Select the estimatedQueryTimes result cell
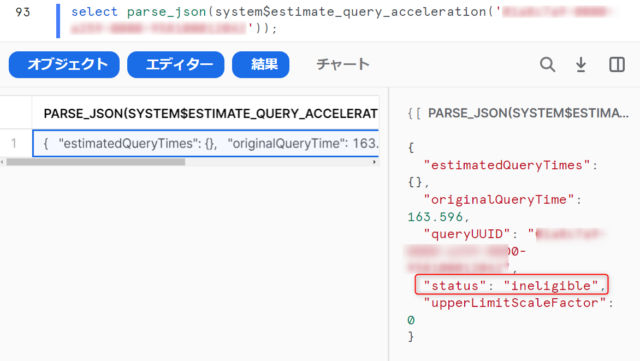Image resolution: width=640 pixels, height=361 pixels. click(x=206, y=143)
